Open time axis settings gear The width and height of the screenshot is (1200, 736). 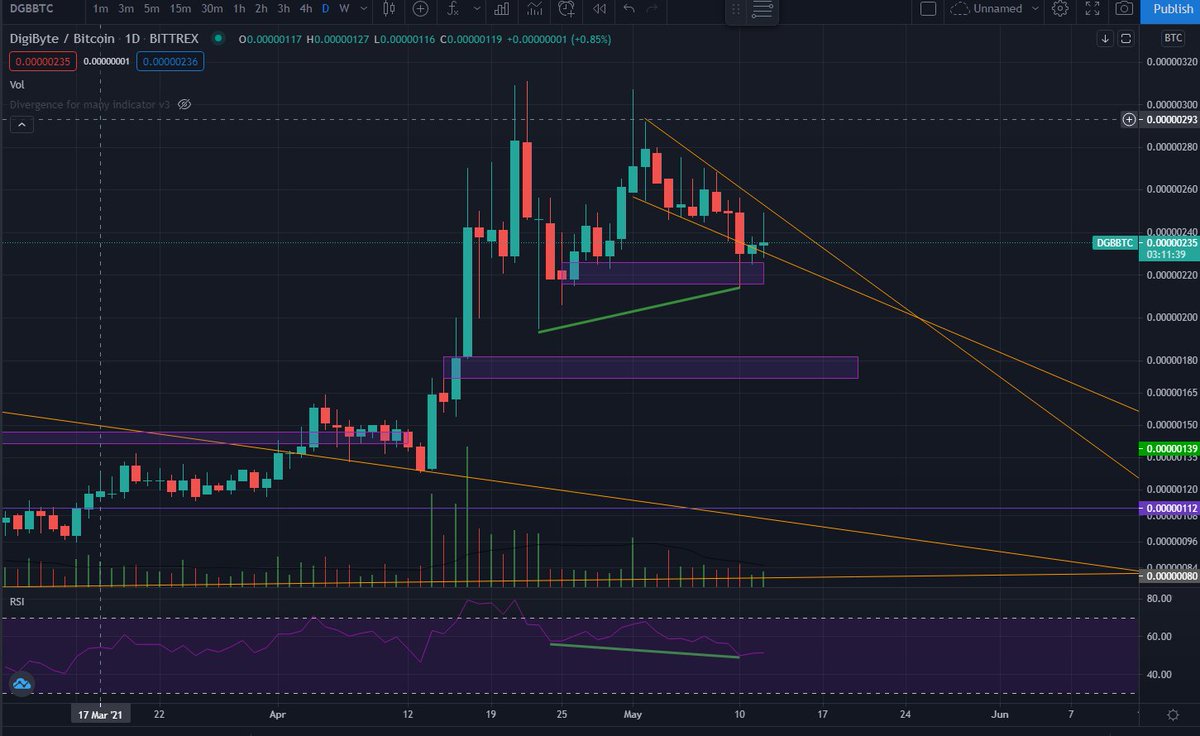pyautogui.click(x=1171, y=715)
